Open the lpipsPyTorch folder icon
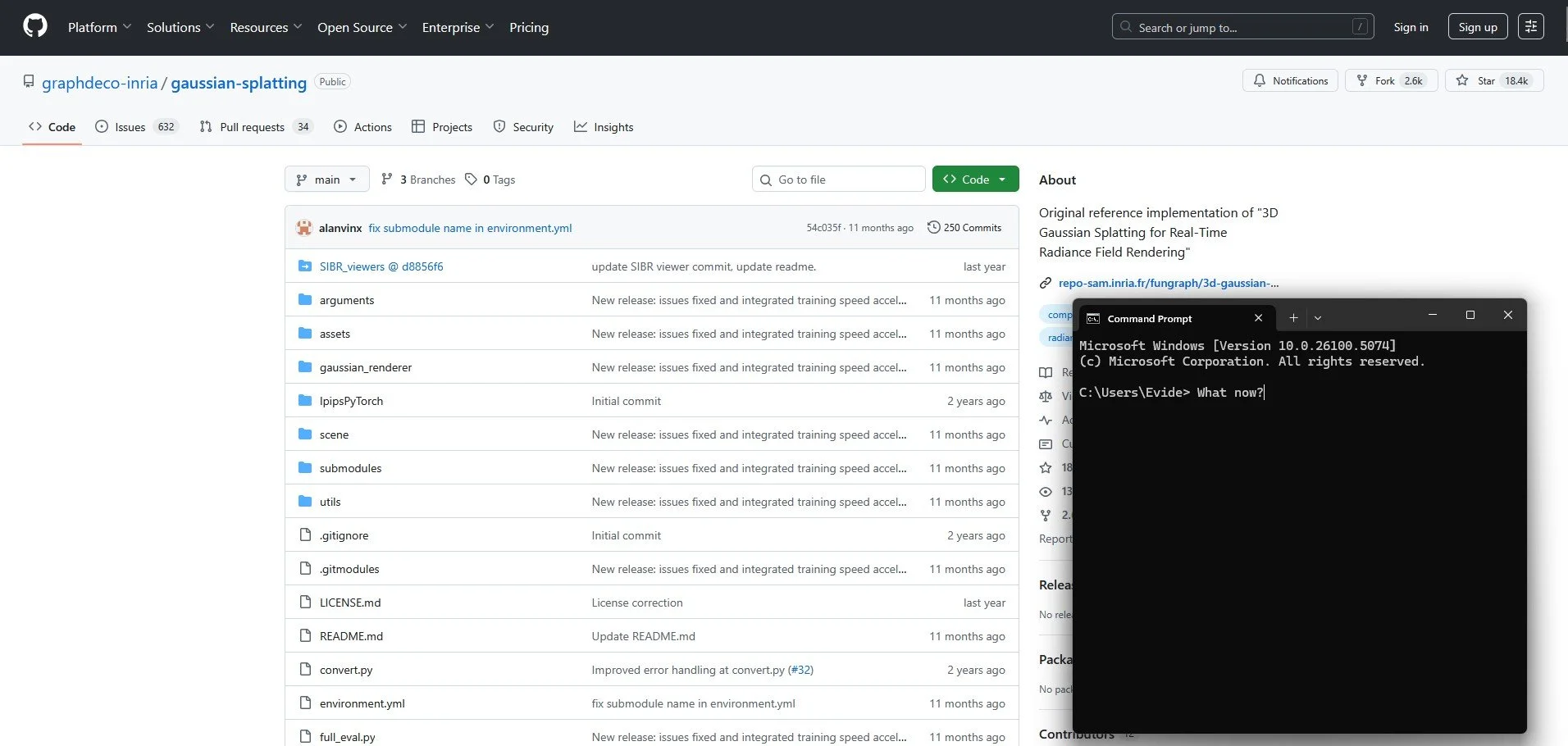The image size is (1568, 746). (305, 401)
